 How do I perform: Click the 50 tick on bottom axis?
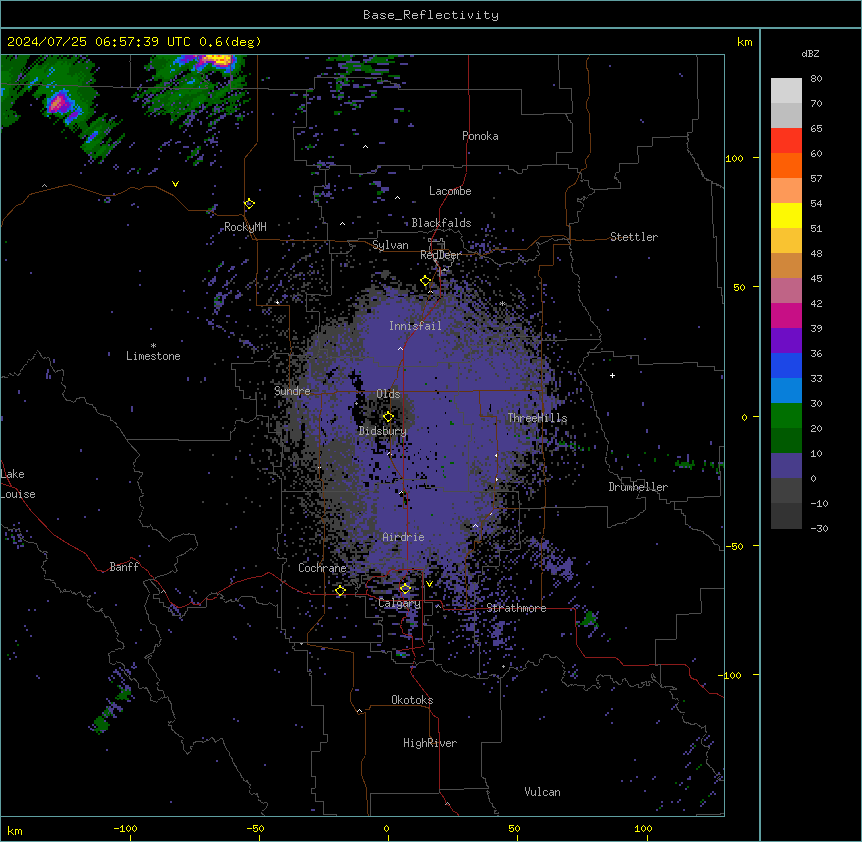point(515,828)
